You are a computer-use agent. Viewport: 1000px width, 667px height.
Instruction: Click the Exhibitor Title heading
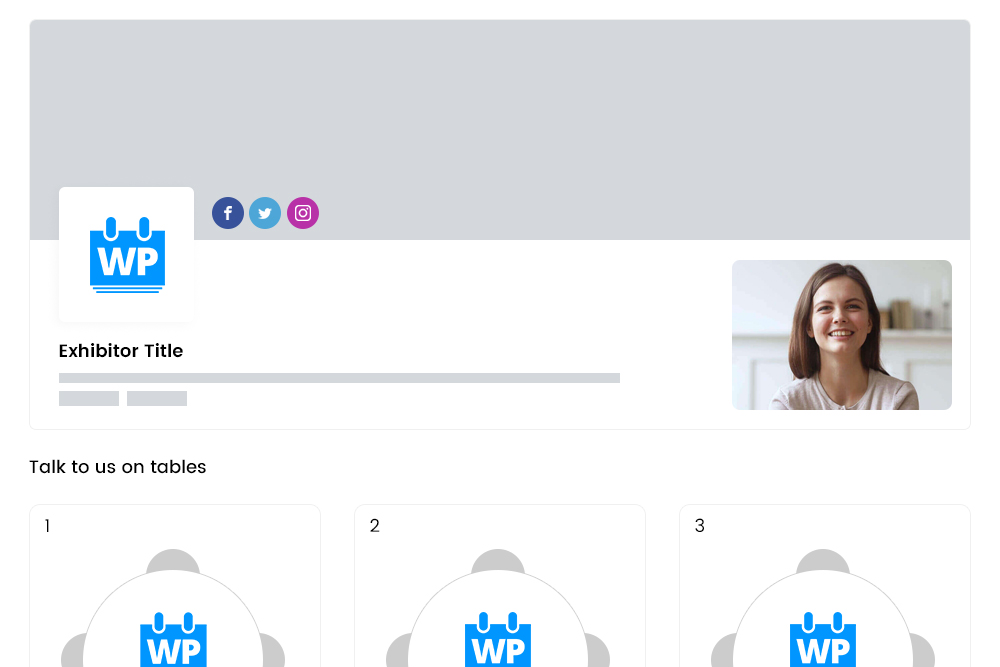[x=121, y=351]
